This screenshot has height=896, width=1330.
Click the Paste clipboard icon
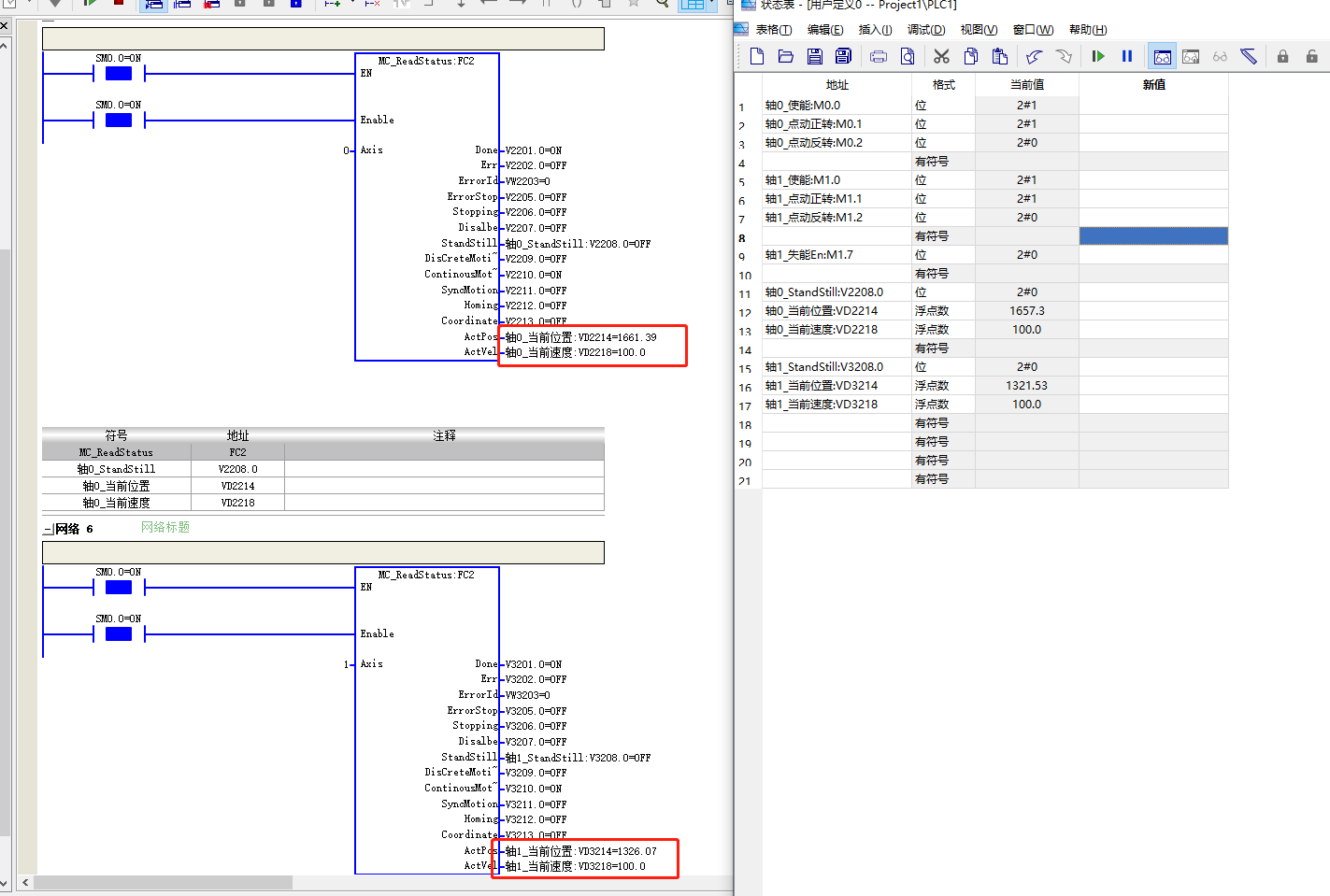coord(1000,56)
